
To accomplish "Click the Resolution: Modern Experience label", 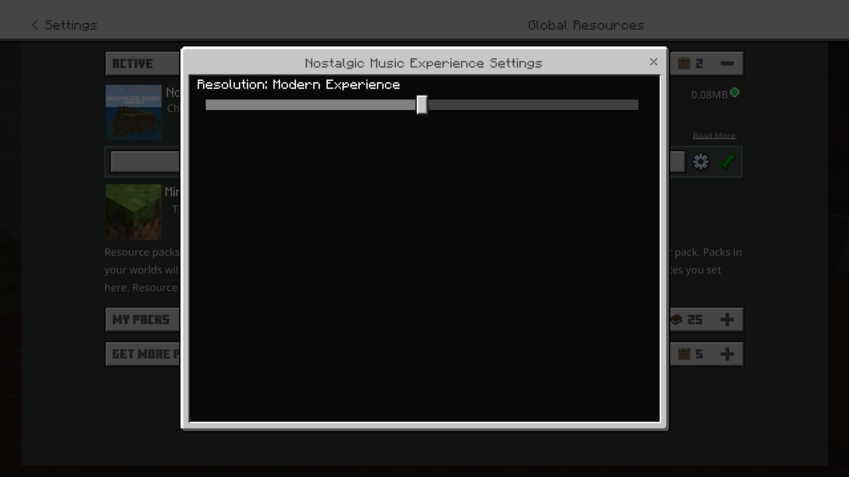I will (x=298, y=84).
